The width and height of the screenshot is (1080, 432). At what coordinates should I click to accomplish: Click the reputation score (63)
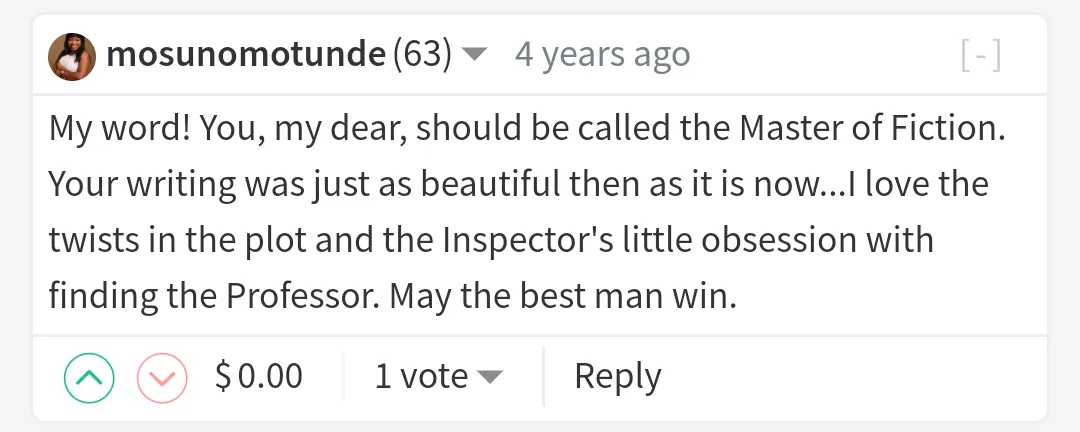click(x=423, y=55)
